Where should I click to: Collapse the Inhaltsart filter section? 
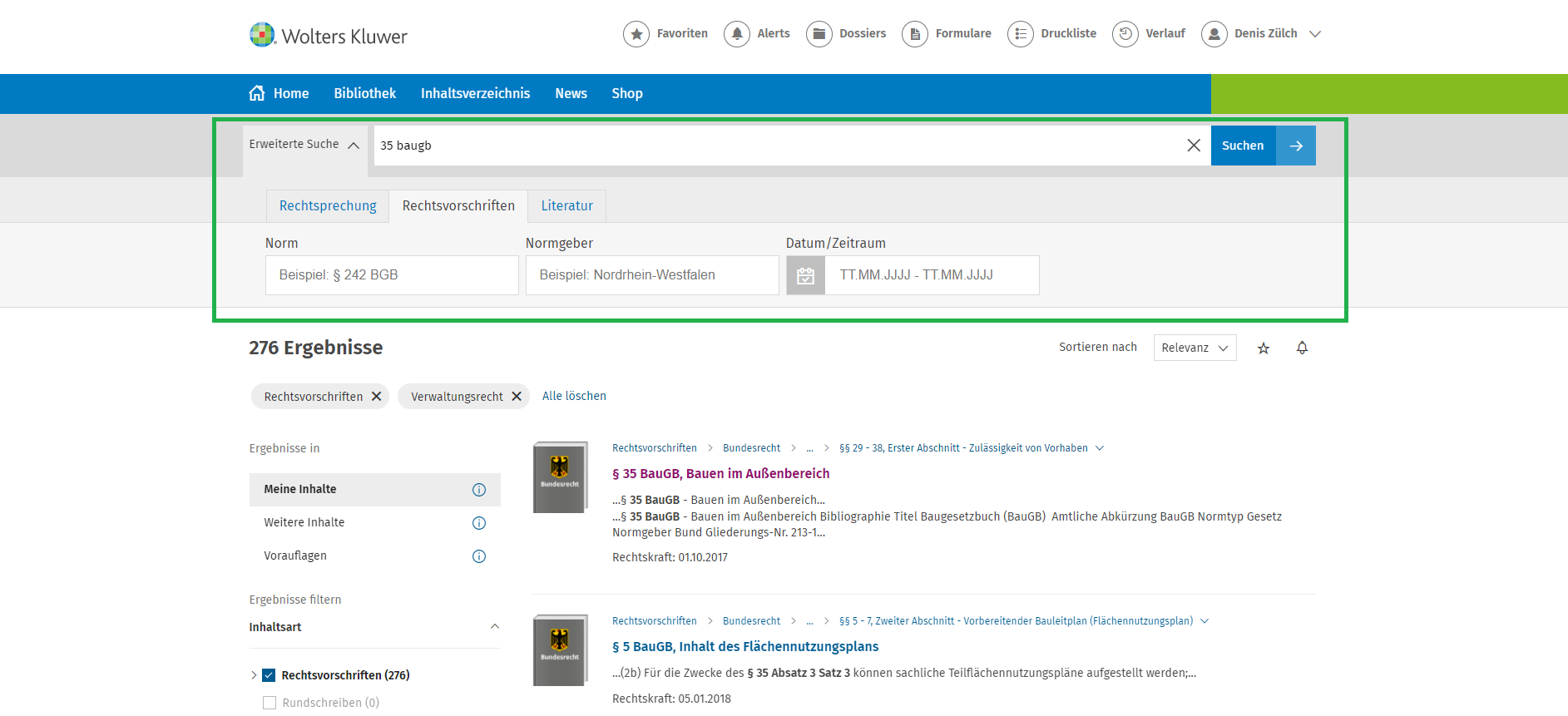click(495, 627)
